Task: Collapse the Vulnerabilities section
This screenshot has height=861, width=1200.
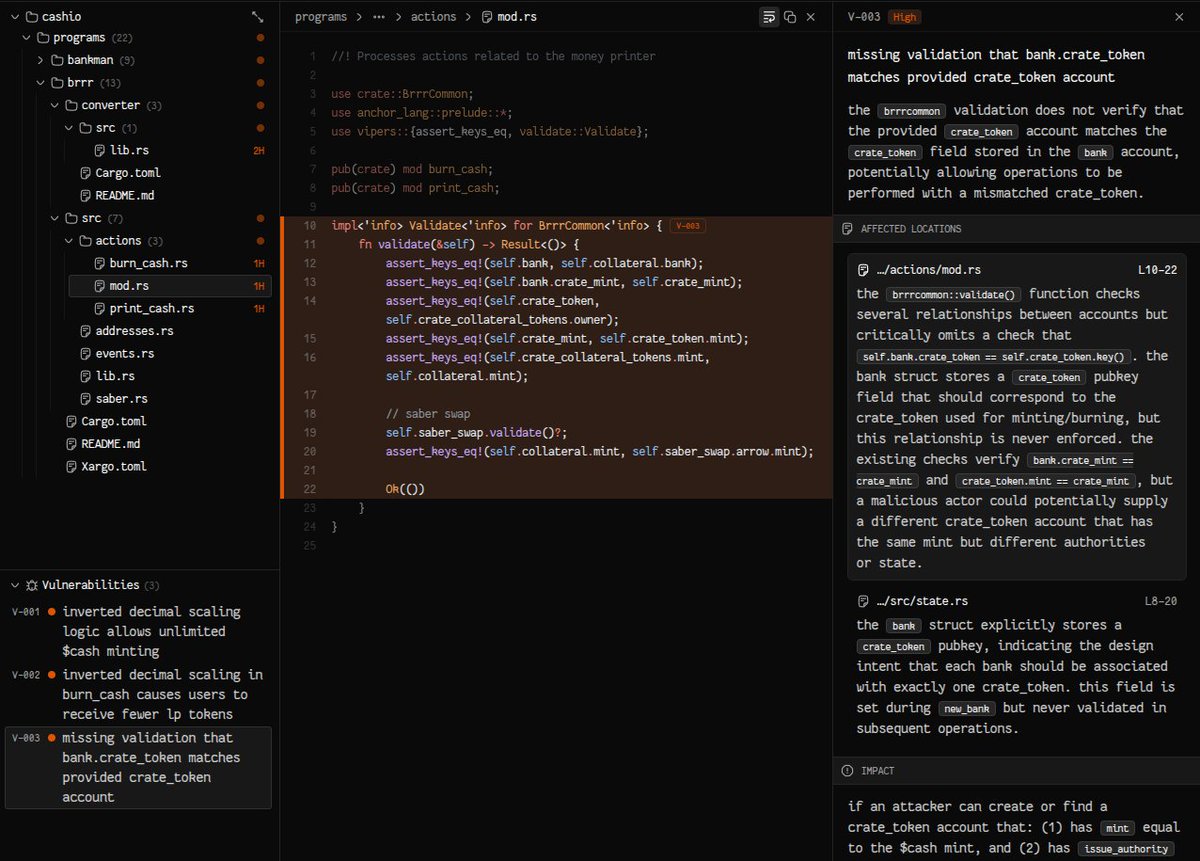Action: [x=15, y=585]
